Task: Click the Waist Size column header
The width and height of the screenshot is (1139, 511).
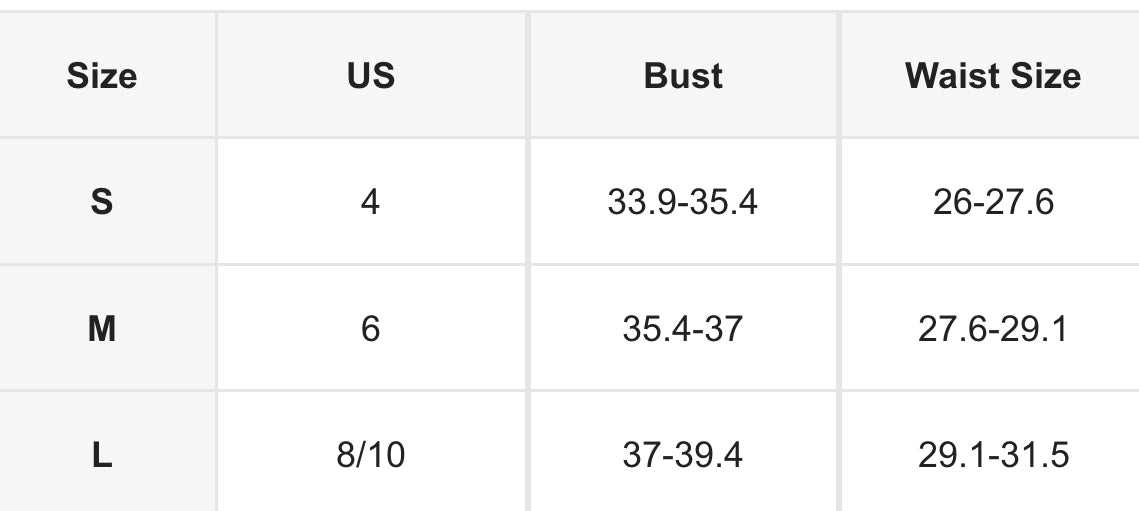Action: click(993, 76)
